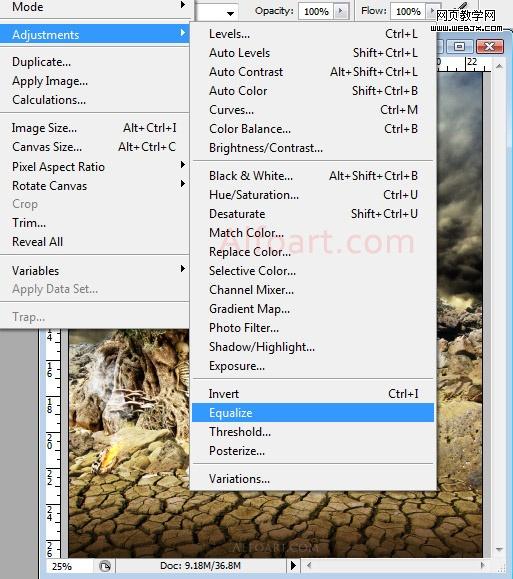Open the status bar info flyout arrow
This screenshot has width=513, height=579.
pos(293,565)
